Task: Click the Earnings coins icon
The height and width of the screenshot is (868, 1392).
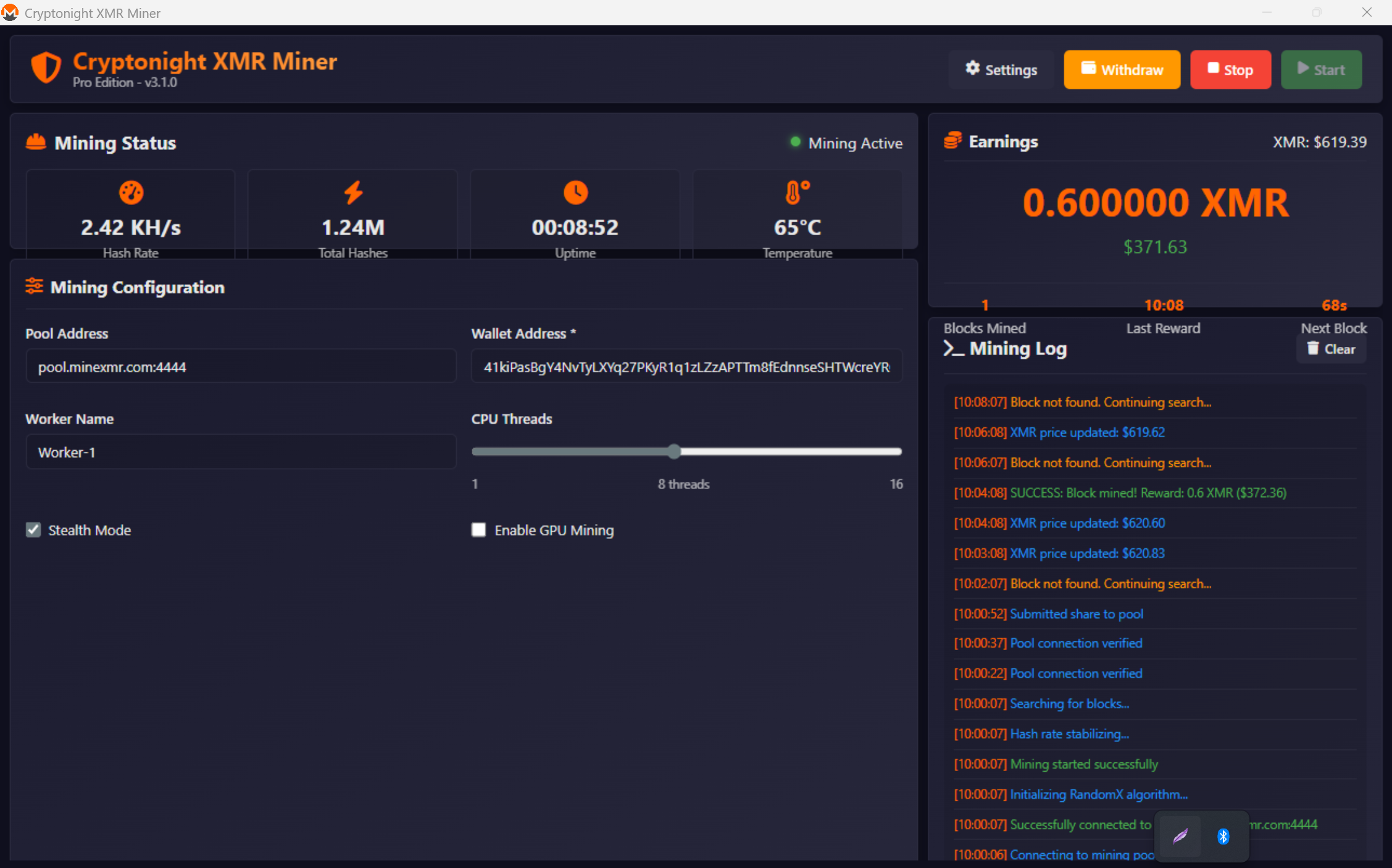Action: (952, 141)
